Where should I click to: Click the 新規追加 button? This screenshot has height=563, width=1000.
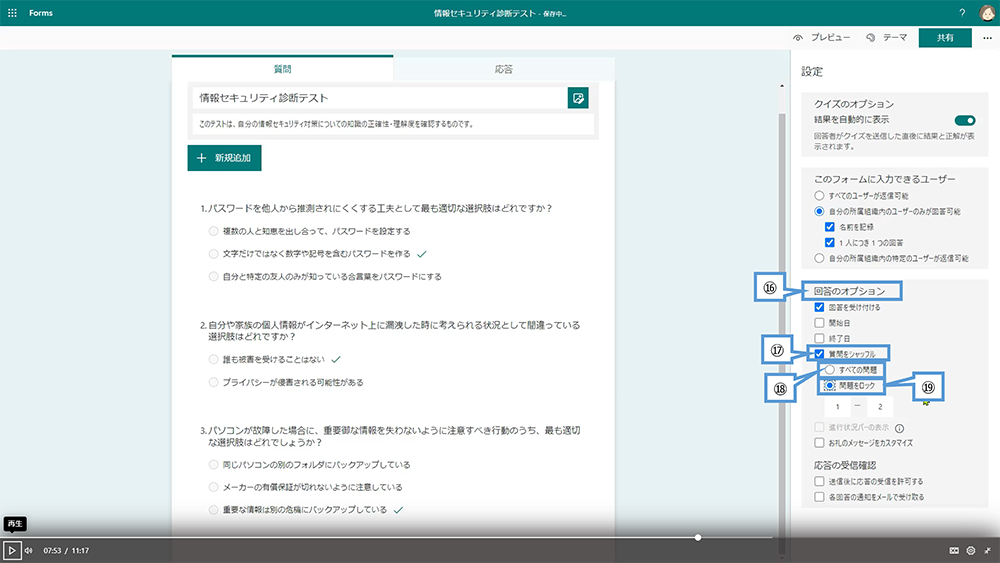[x=224, y=158]
